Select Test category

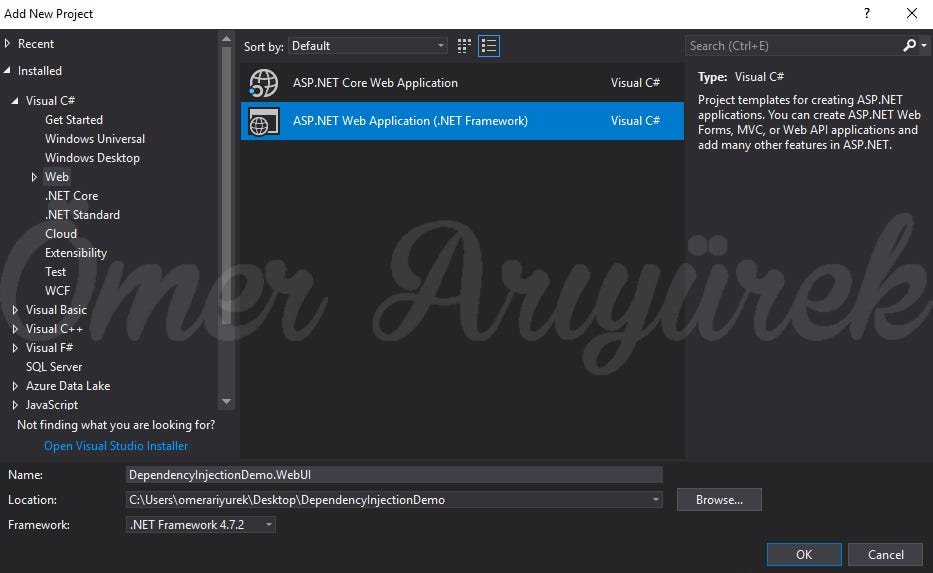(x=55, y=272)
